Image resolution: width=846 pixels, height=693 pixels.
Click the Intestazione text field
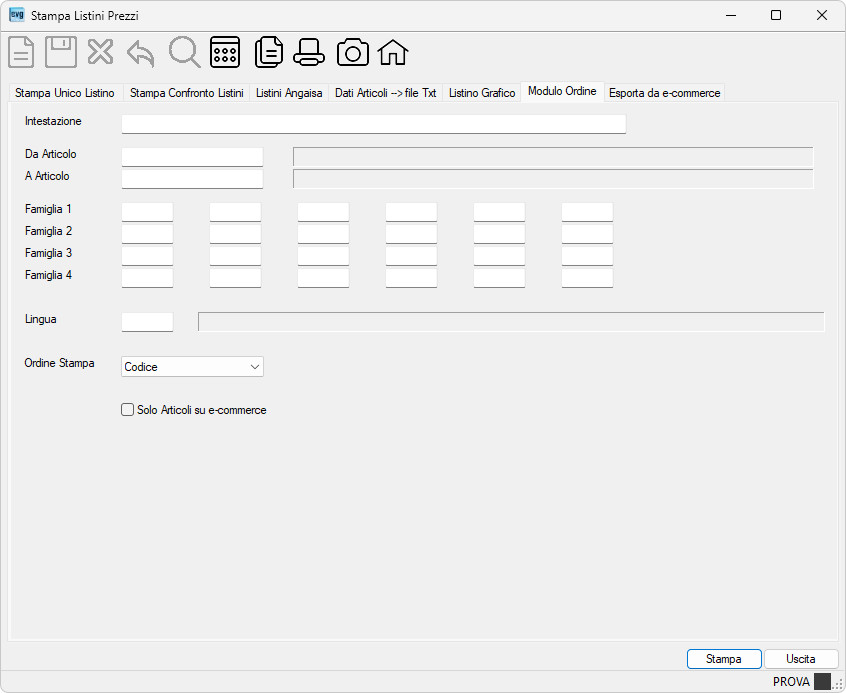[x=373, y=124]
